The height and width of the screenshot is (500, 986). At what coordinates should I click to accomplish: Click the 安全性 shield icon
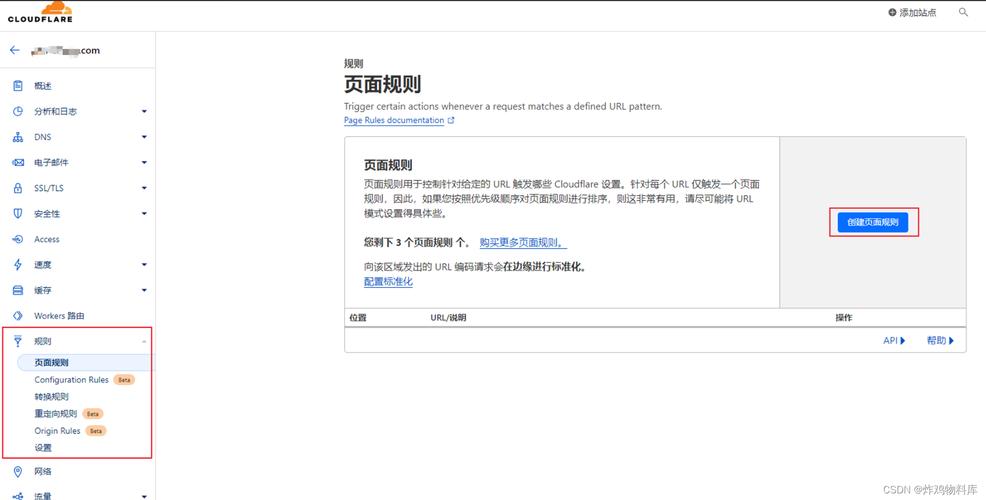point(18,214)
